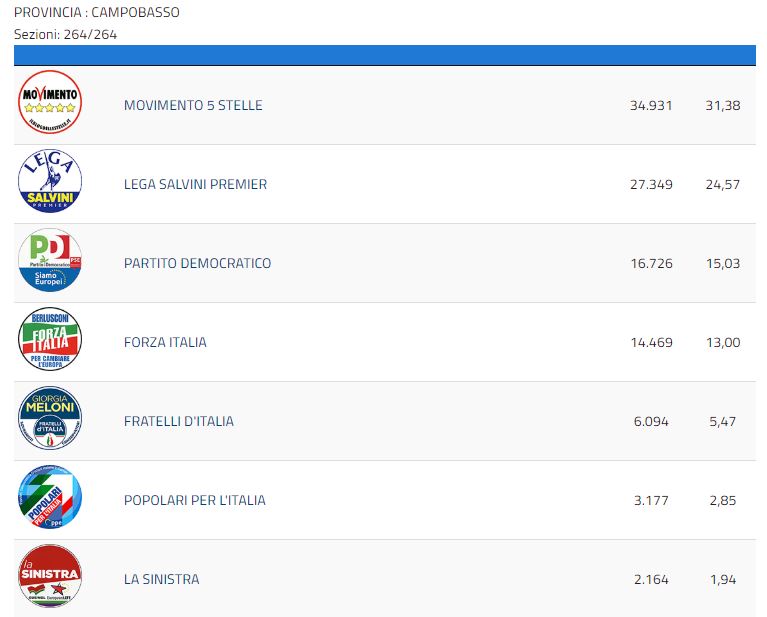Open the Giorgia Meloni Fratelli d'Italia logo
The height and width of the screenshot is (617, 767).
[x=50, y=418]
